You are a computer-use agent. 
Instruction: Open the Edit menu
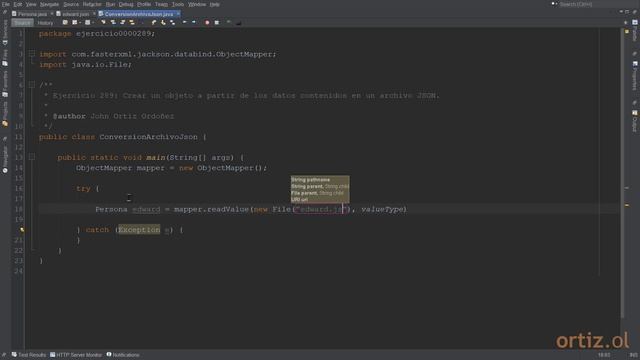(18, 4)
